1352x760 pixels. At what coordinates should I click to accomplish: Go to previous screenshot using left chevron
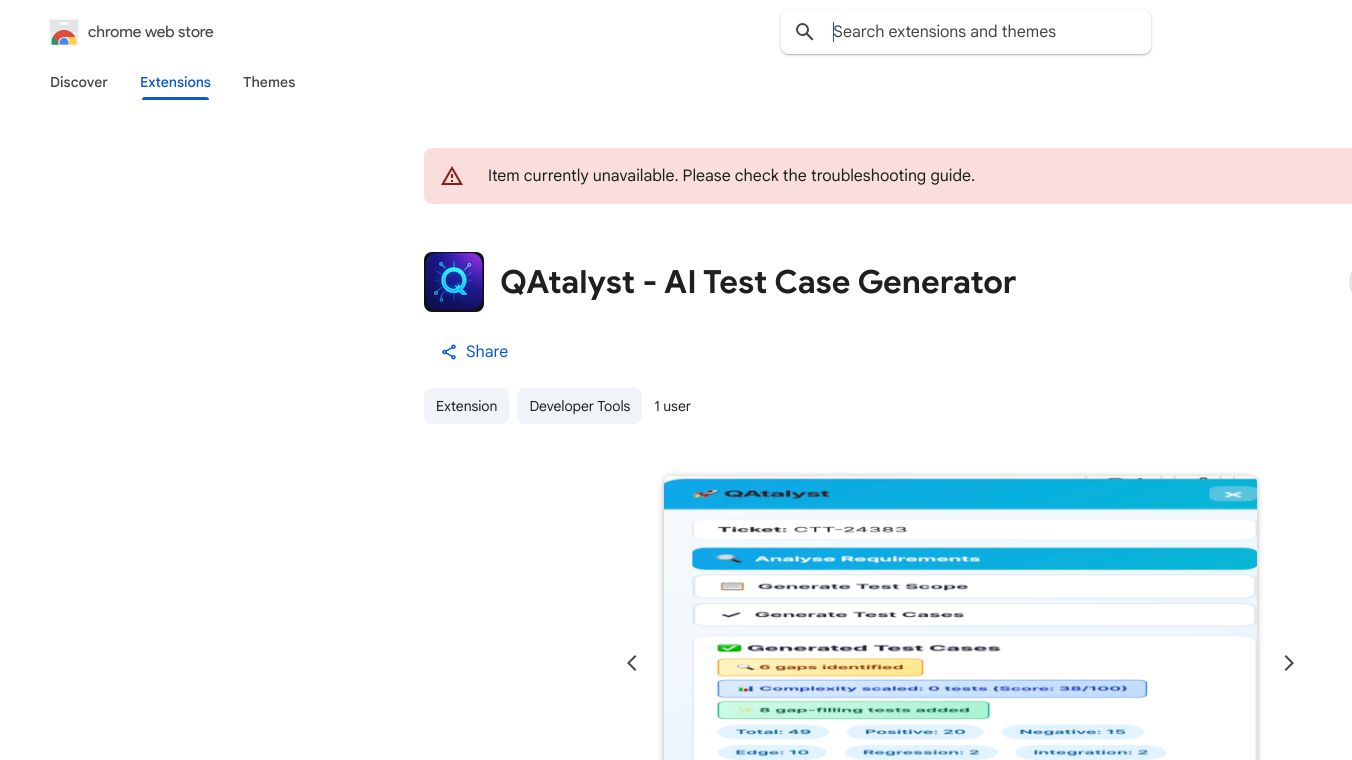point(632,663)
